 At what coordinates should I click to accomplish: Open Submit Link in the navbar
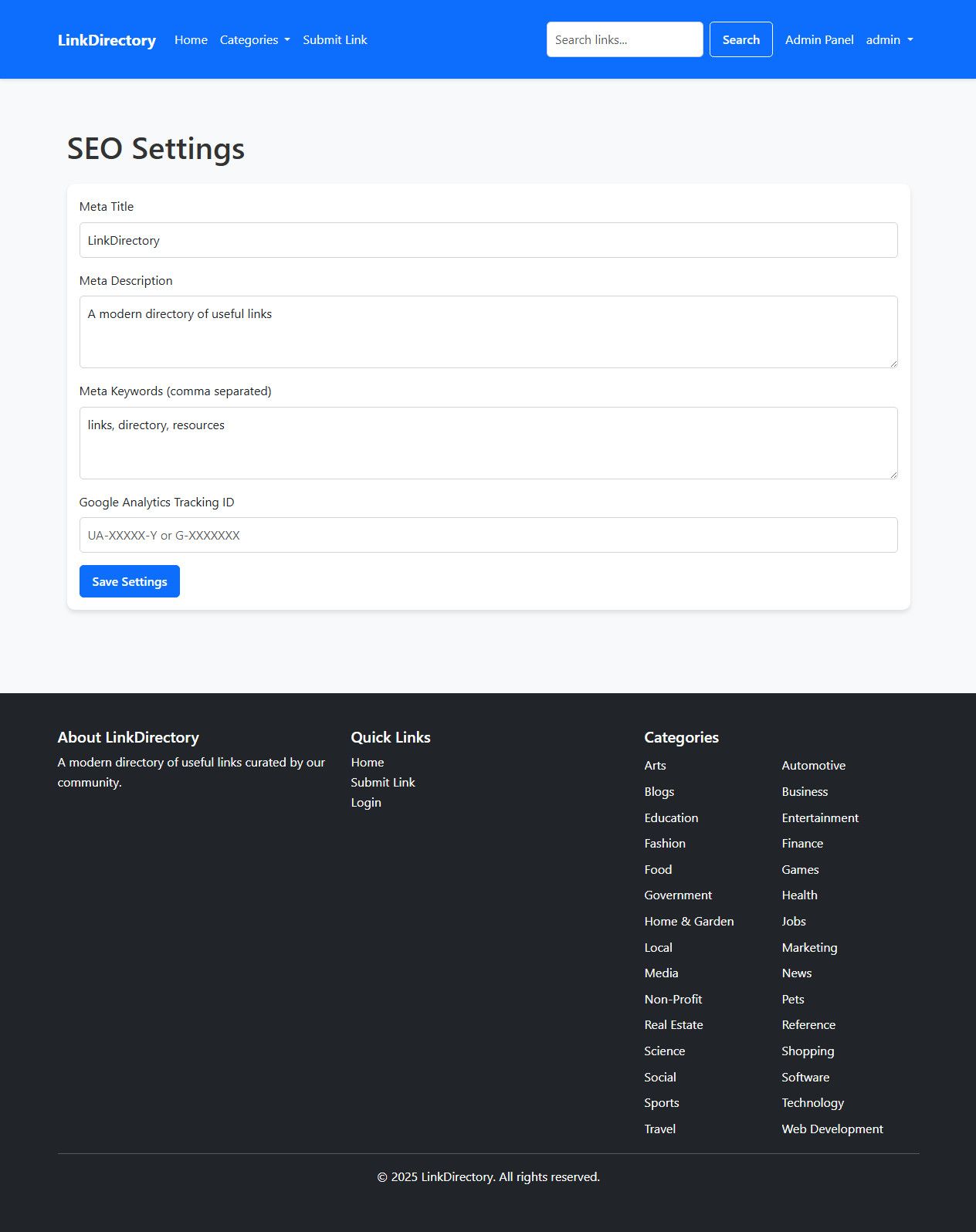coord(334,40)
